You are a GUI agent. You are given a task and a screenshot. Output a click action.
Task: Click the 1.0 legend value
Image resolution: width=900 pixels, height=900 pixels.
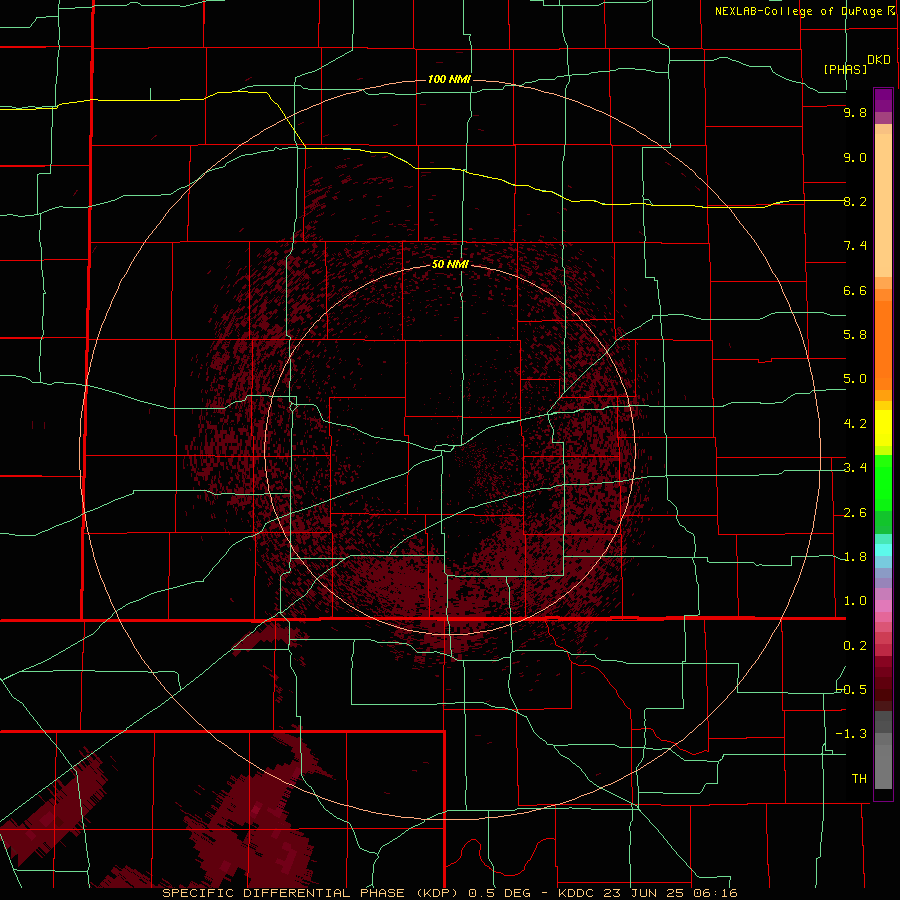(855, 601)
